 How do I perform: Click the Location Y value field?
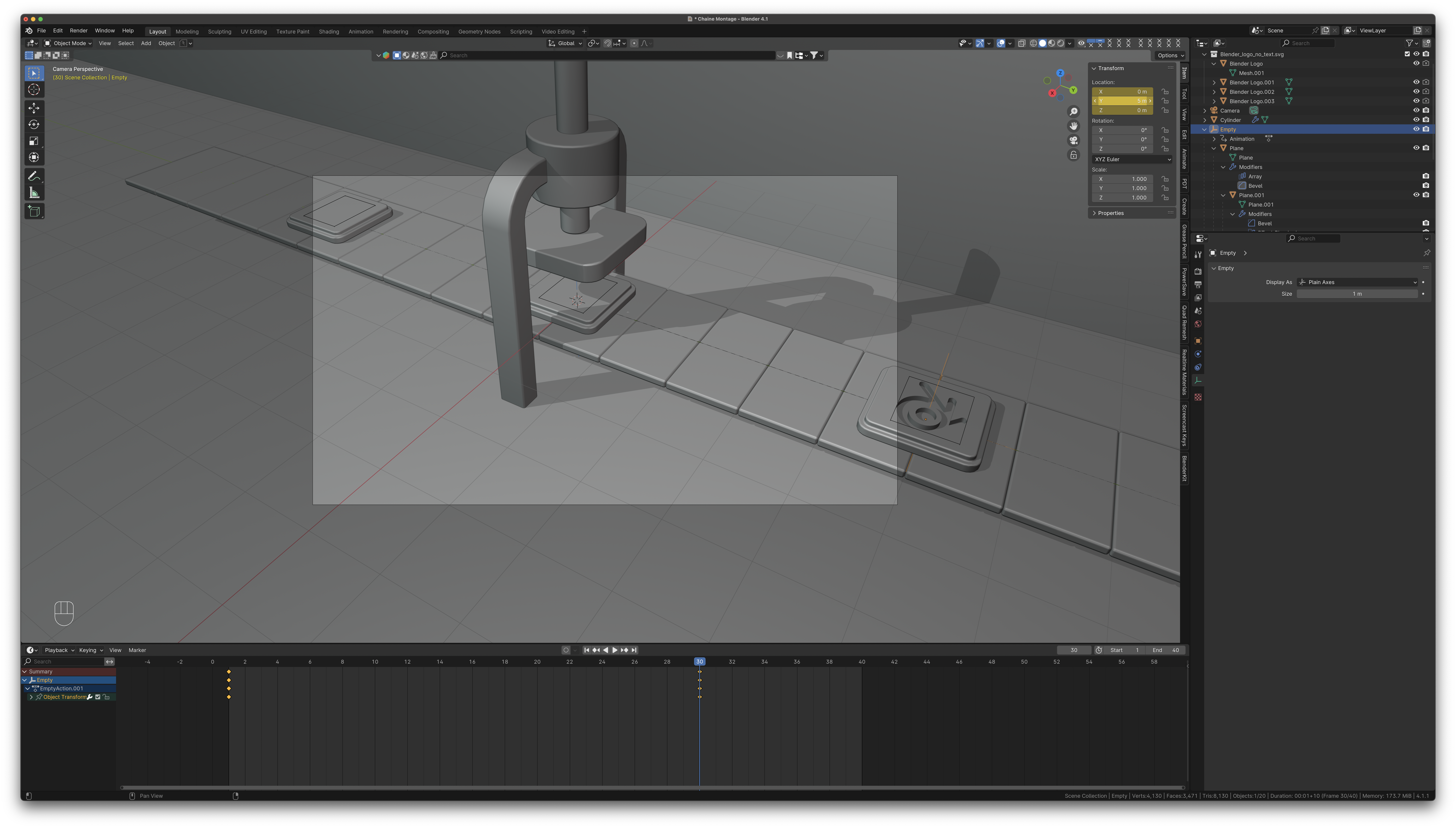[1122, 101]
